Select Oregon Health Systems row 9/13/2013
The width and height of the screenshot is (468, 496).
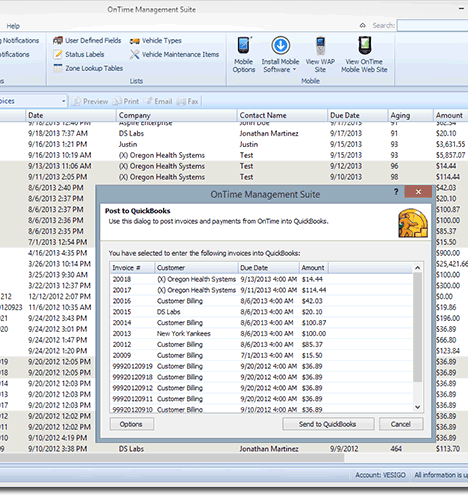(x=234, y=166)
